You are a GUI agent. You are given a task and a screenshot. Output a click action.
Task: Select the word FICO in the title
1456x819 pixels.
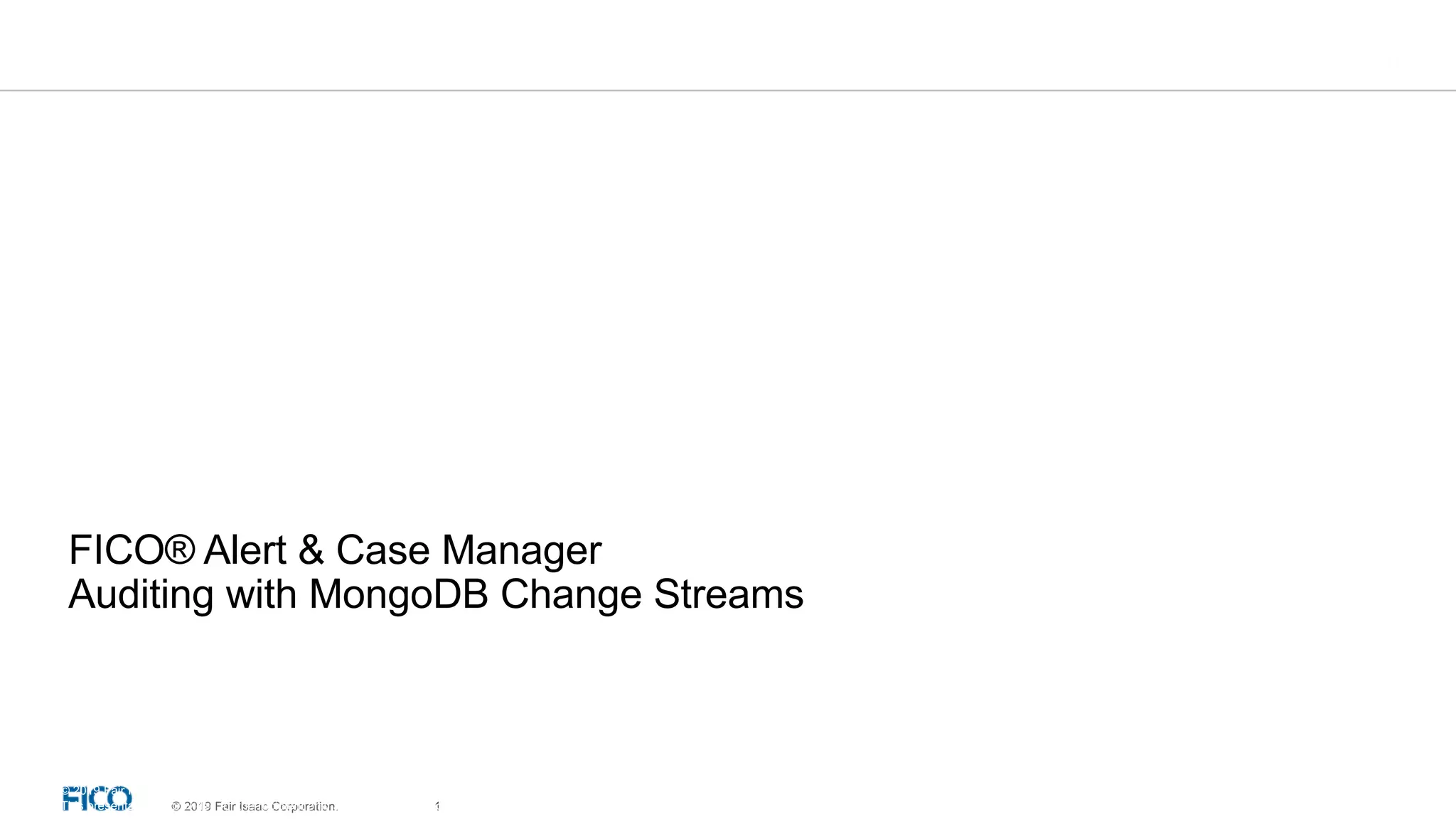click(117, 550)
